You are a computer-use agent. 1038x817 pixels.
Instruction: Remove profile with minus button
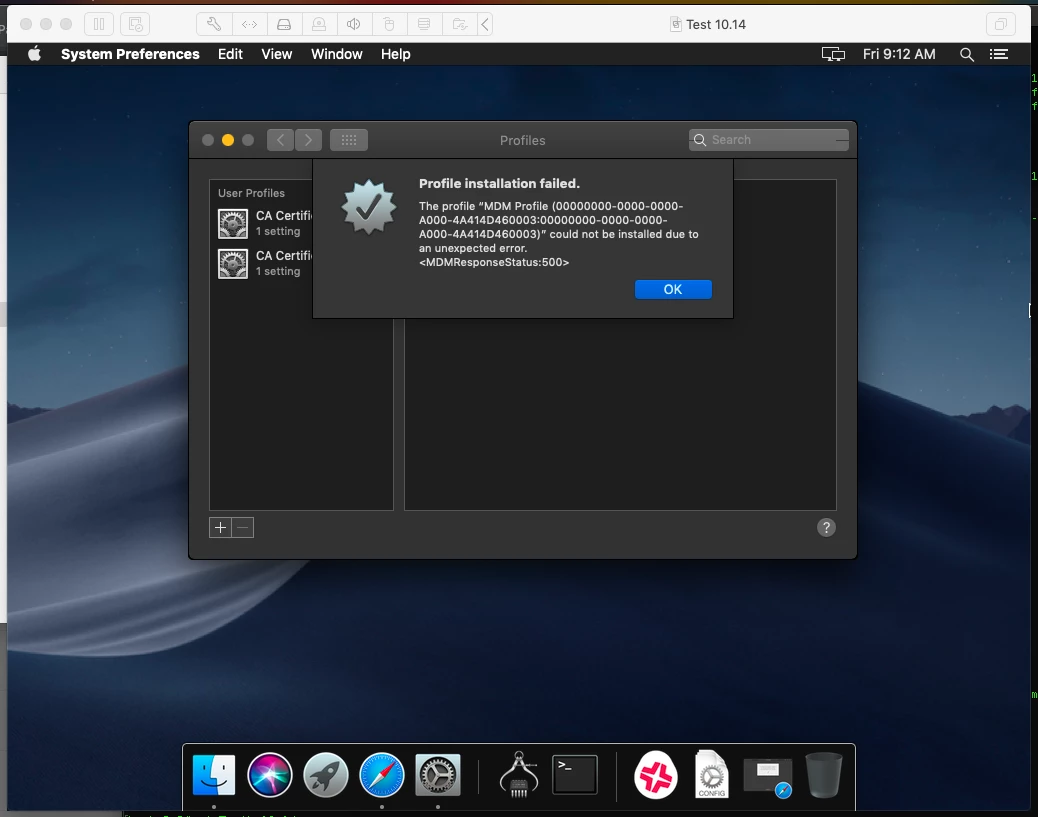243,528
